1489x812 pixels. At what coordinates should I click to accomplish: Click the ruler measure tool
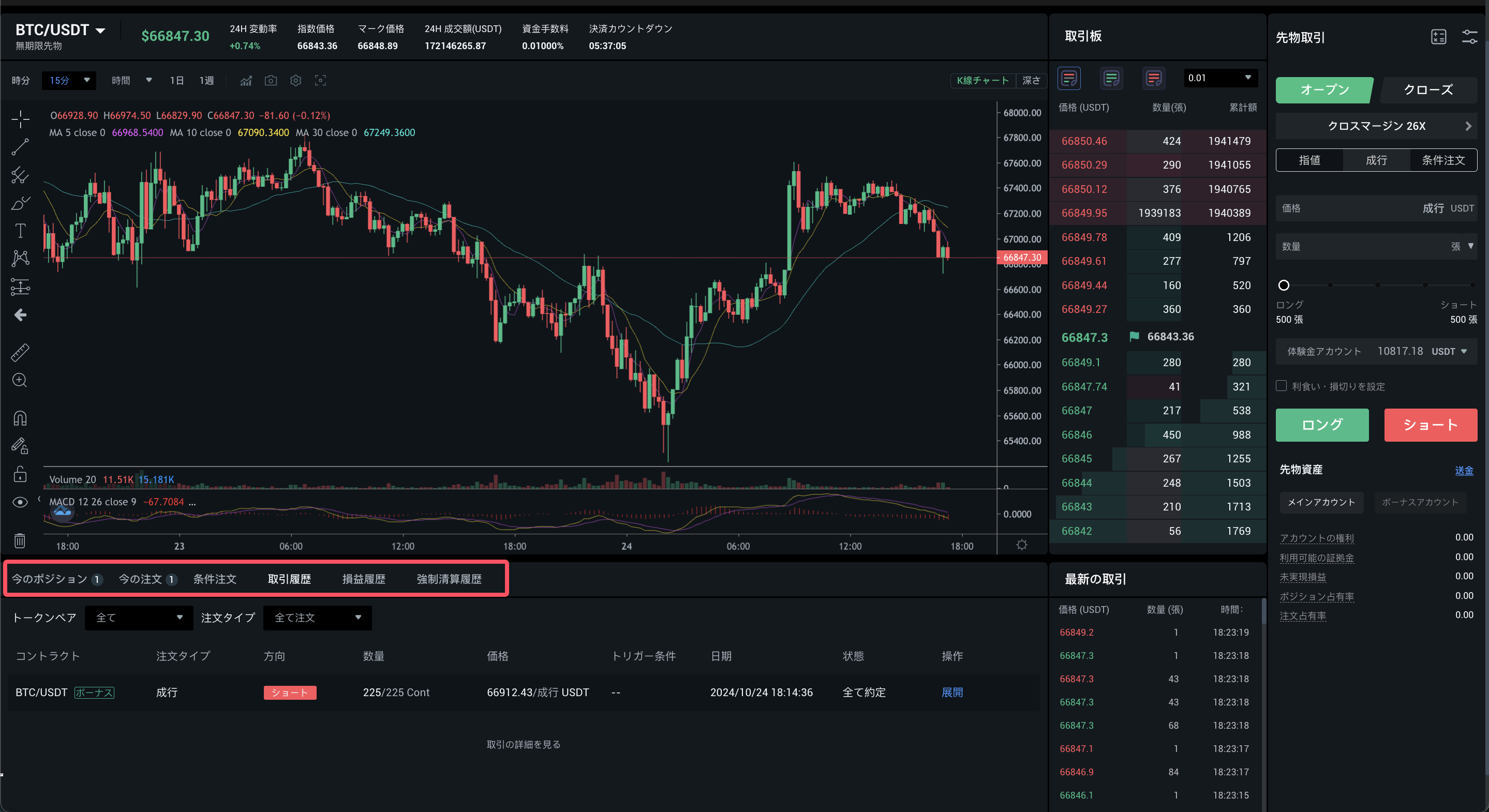[20, 353]
